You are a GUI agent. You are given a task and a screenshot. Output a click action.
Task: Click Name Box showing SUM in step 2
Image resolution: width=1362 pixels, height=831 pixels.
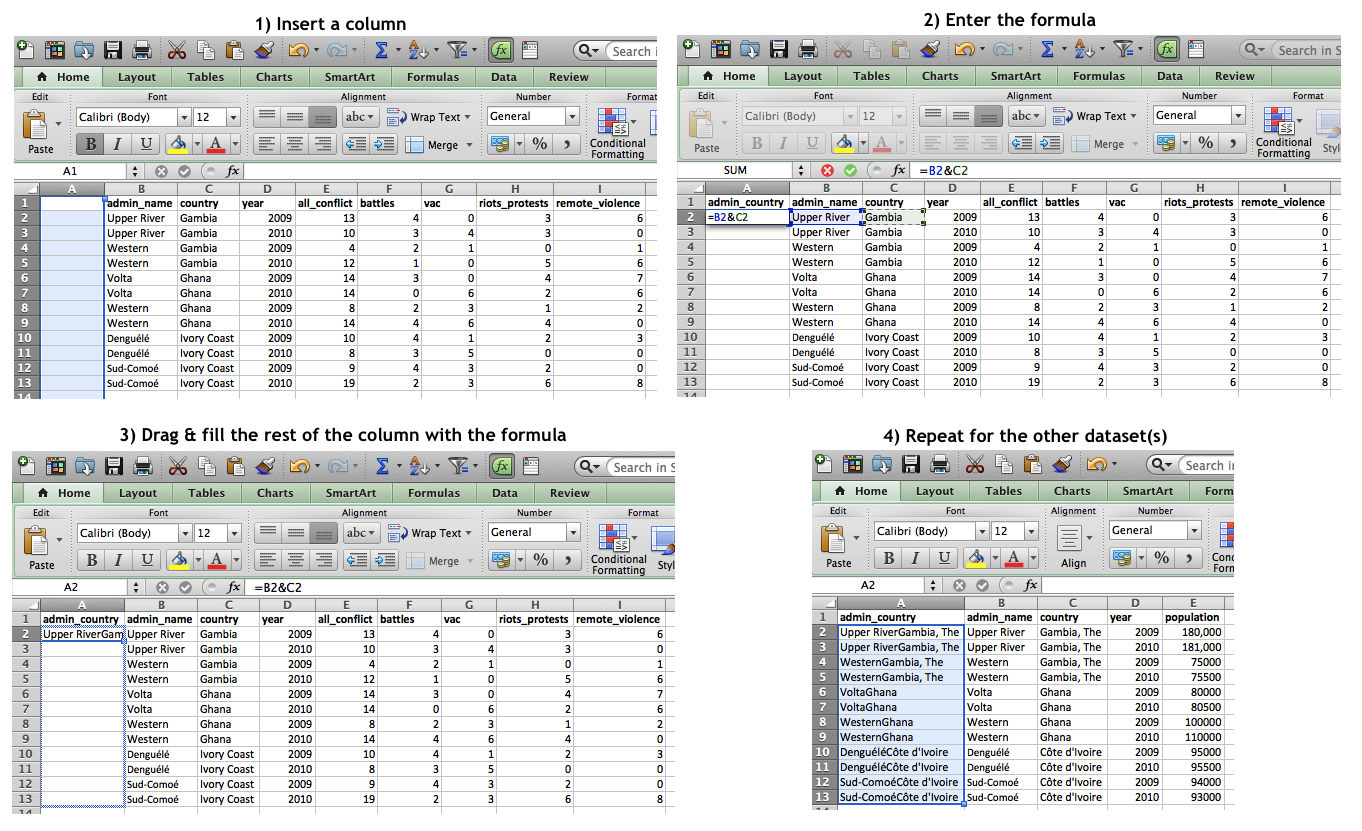click(735, 170)
